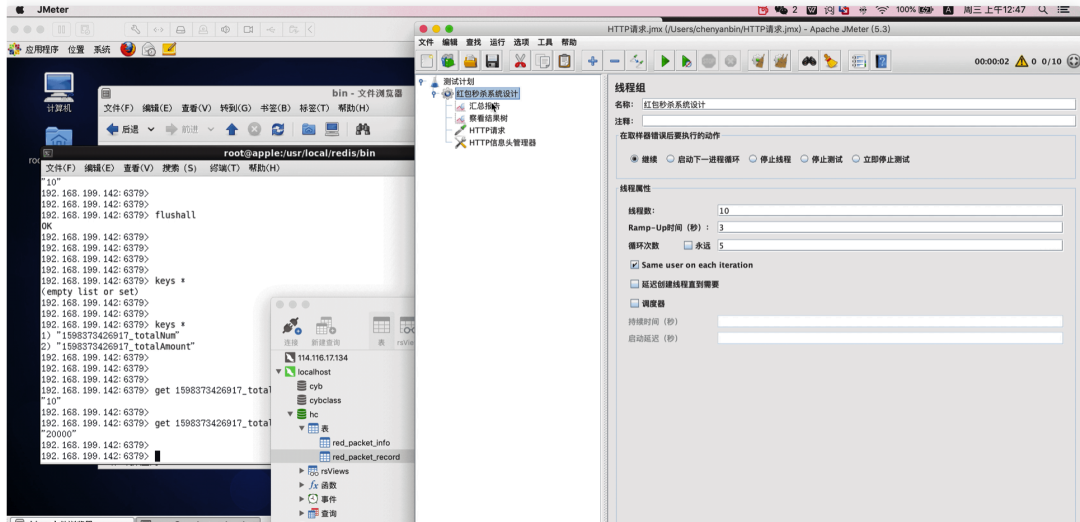Open the File menu in JMeter
This screenshot has height=522, width=1080.
pyautogui.click(x=426, y=42)
